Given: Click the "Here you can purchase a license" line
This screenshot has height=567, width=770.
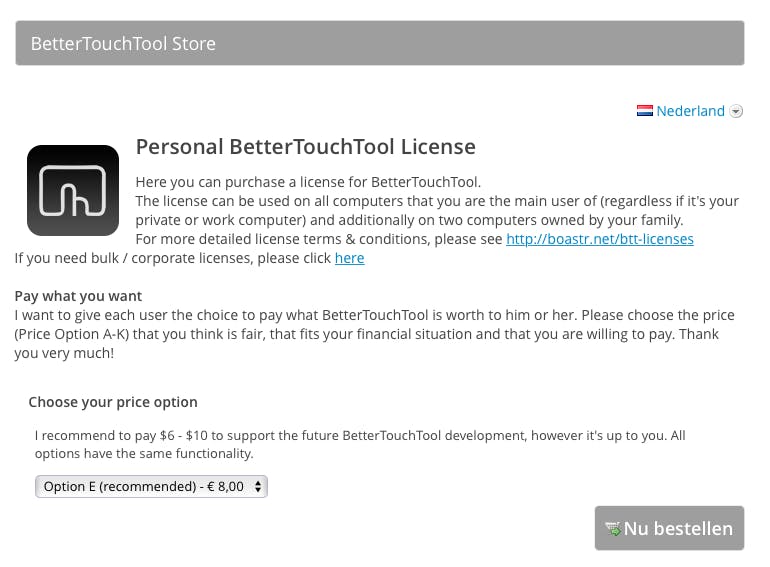Looking at the screenshot, I should pyautogui.click(x=308, y=182).
